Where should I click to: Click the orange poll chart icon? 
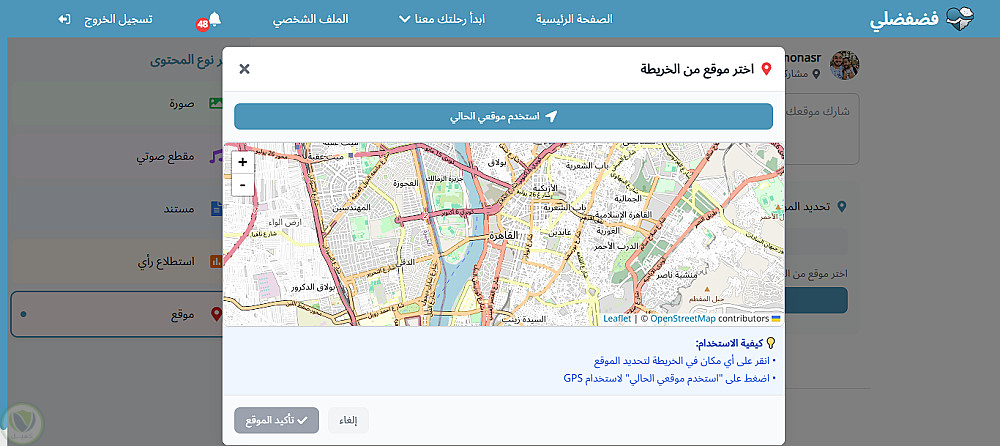(x=216, y=261)
